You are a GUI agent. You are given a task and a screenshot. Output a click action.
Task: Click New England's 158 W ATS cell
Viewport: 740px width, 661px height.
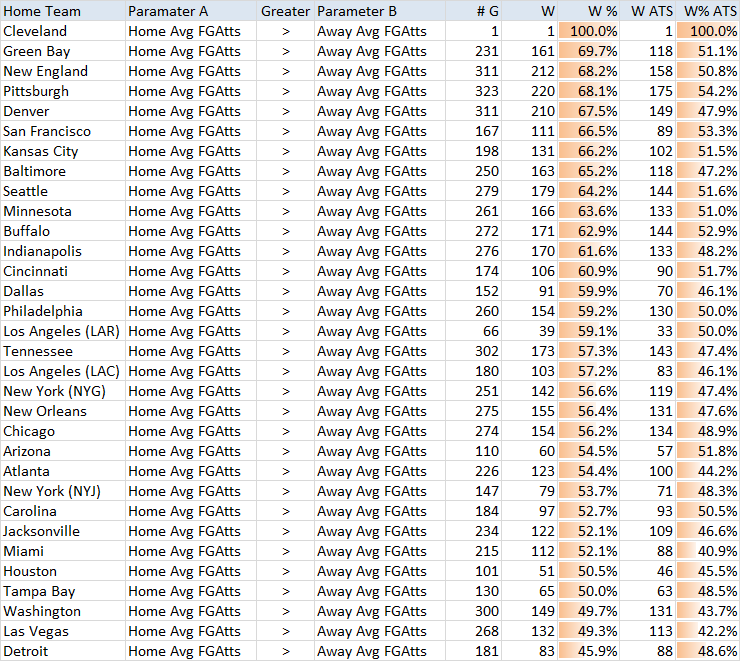[x=647, y=71]
